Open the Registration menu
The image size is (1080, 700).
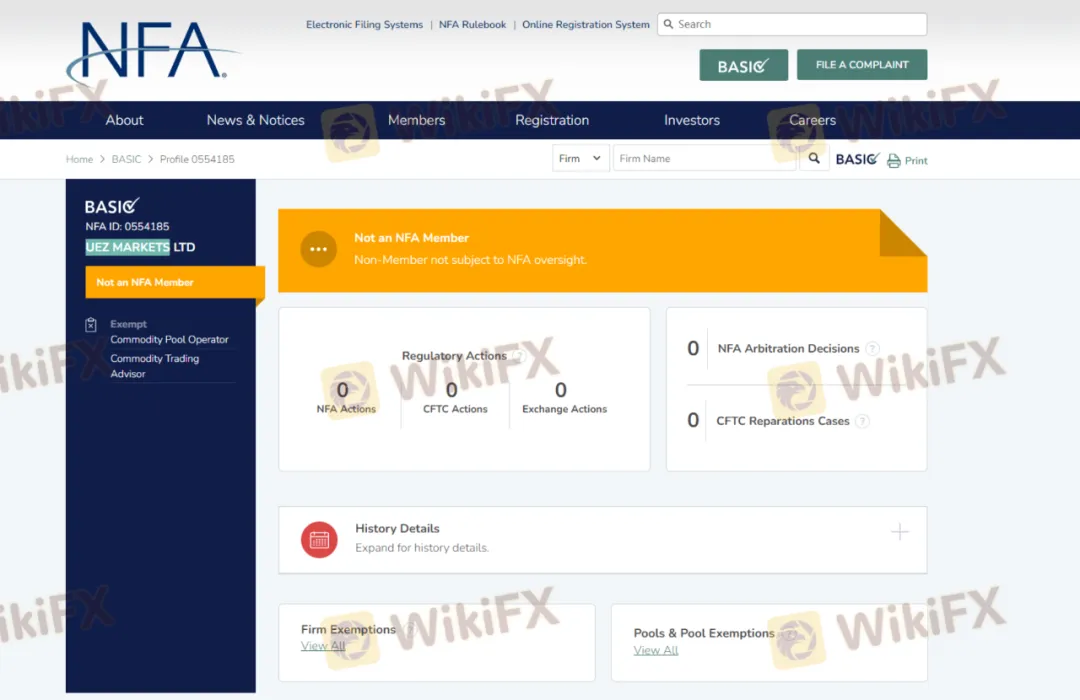(552, 120)
